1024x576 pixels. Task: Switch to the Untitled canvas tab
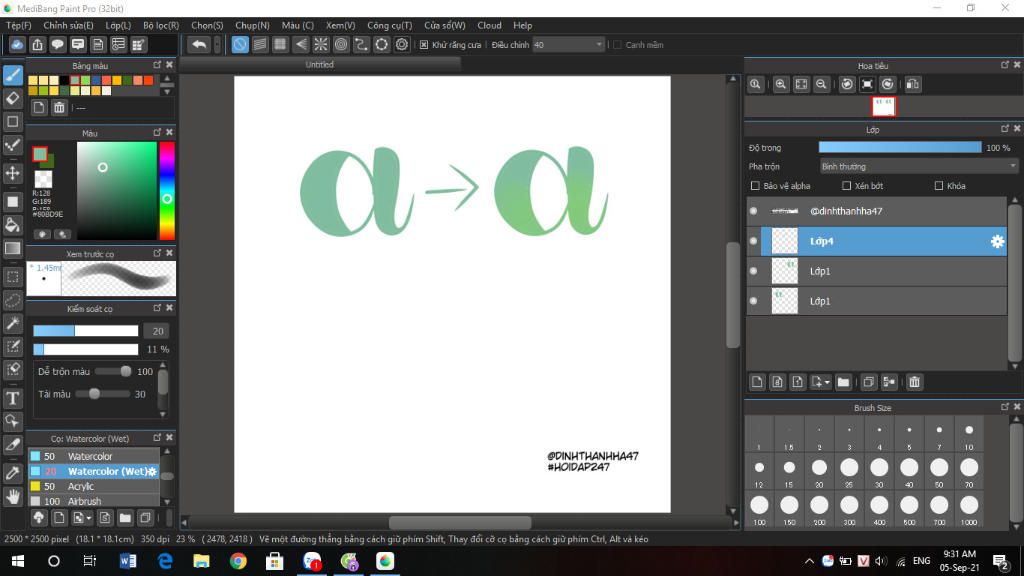[x=319, y=65]
